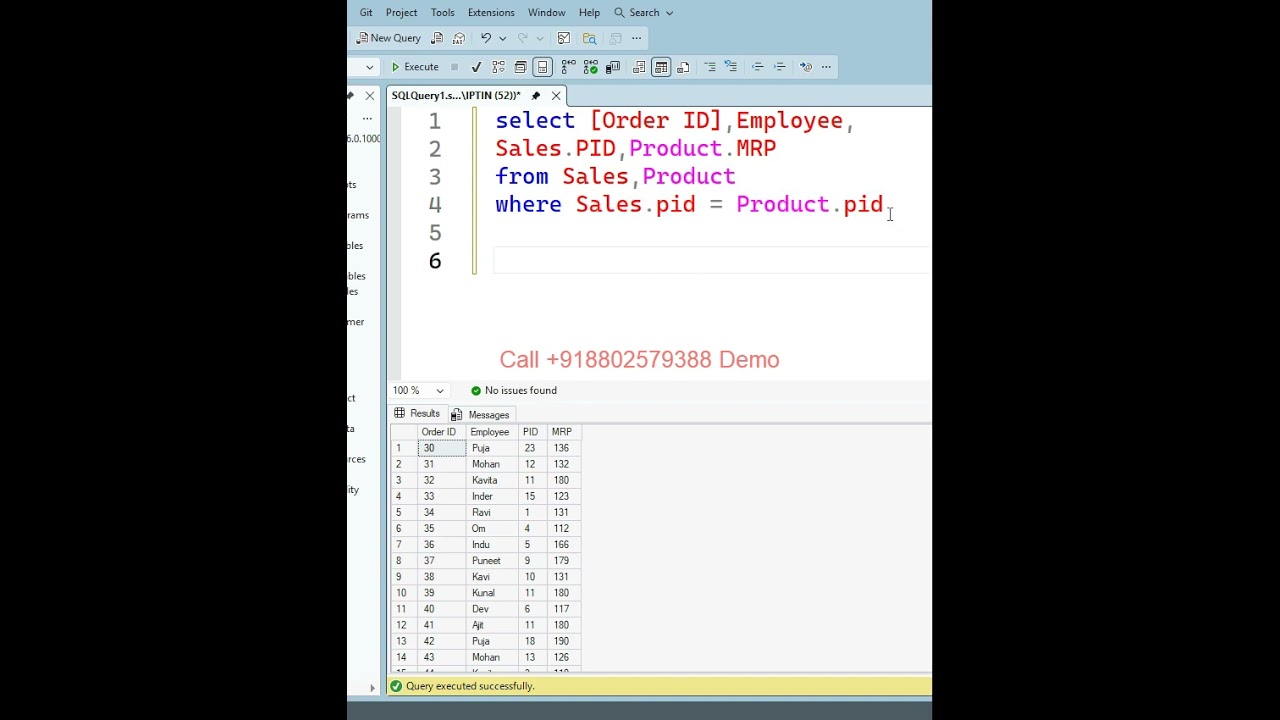The height and width of the screenshot is (720, 1280).
Task: Open SQL editor toolbar overflow ellipsis
Action: (x=826, y=67)
